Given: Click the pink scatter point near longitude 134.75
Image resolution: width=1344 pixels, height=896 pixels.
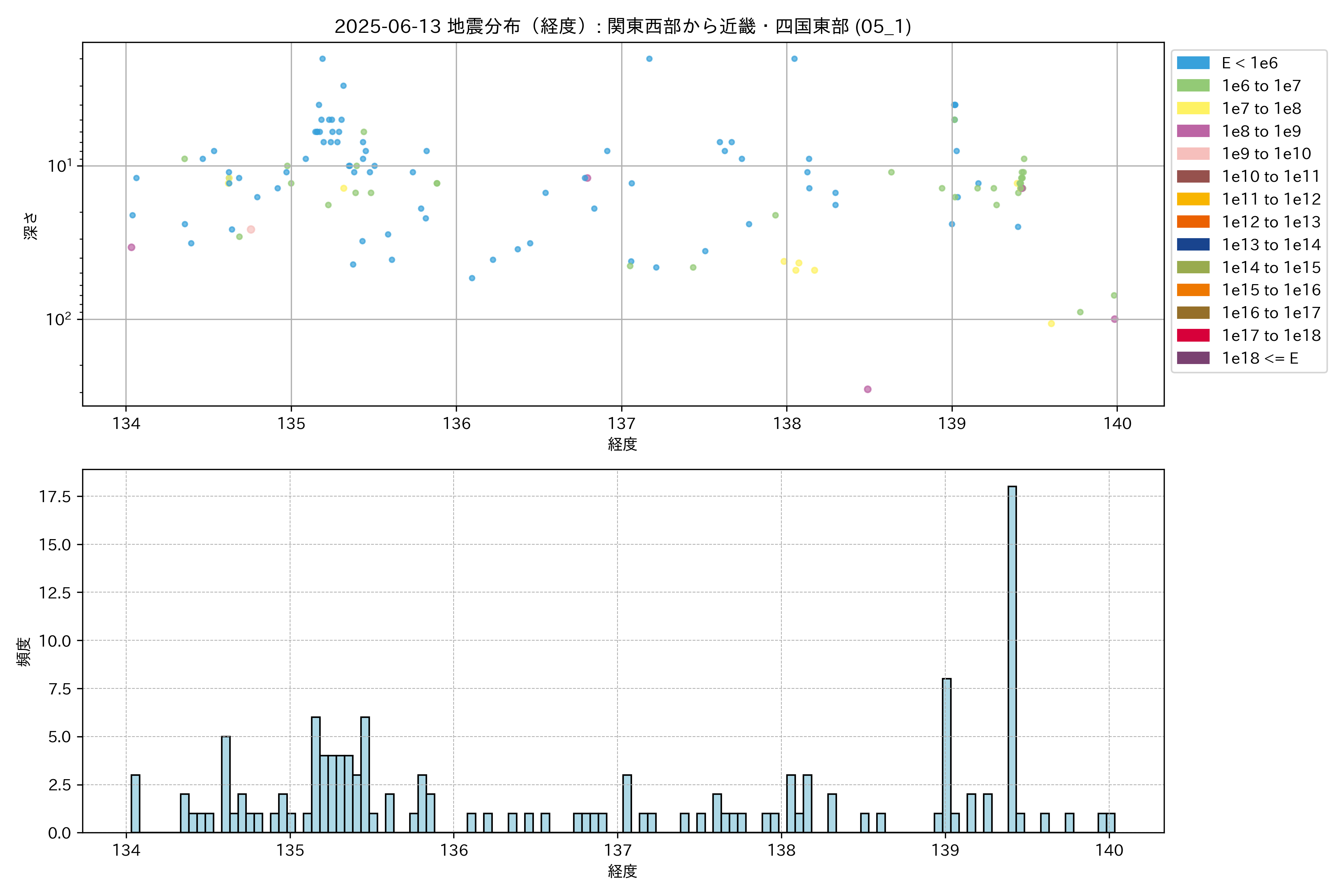Looking at the screenshot, I should [251, 230].
